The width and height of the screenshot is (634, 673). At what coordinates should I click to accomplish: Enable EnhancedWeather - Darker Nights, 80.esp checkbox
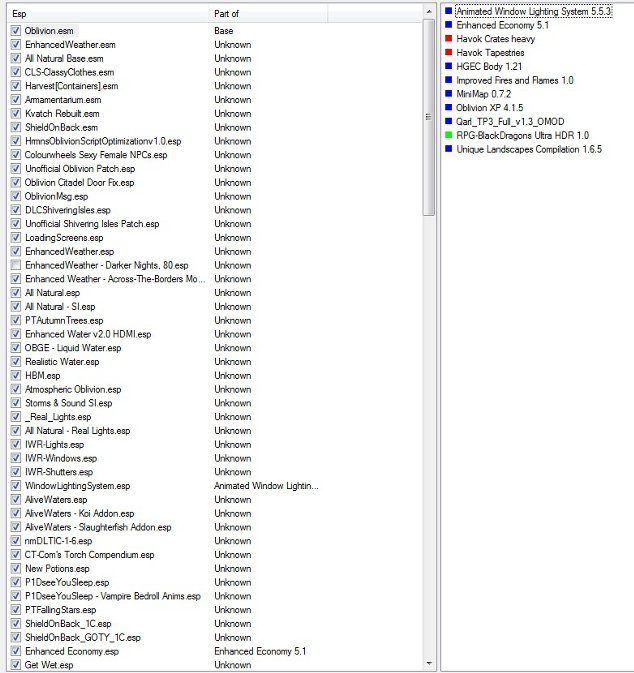[x=16, y=265]
